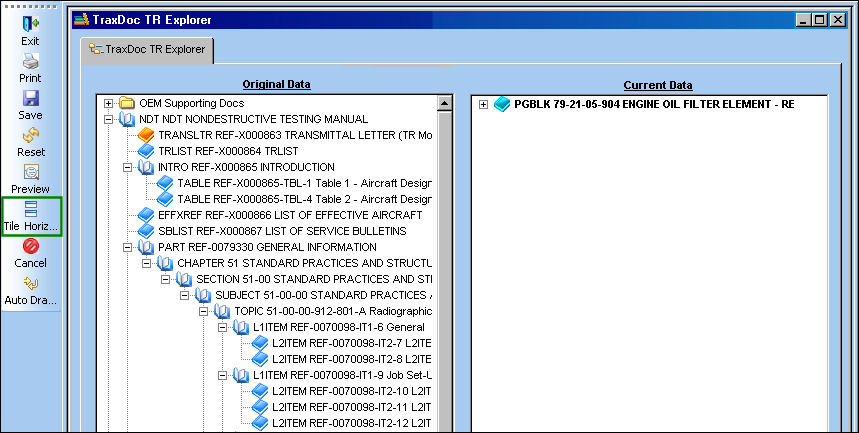Click the Original Data vertical scrollbar track
This screenshot has height=433, width=859.
coord(444,274)
